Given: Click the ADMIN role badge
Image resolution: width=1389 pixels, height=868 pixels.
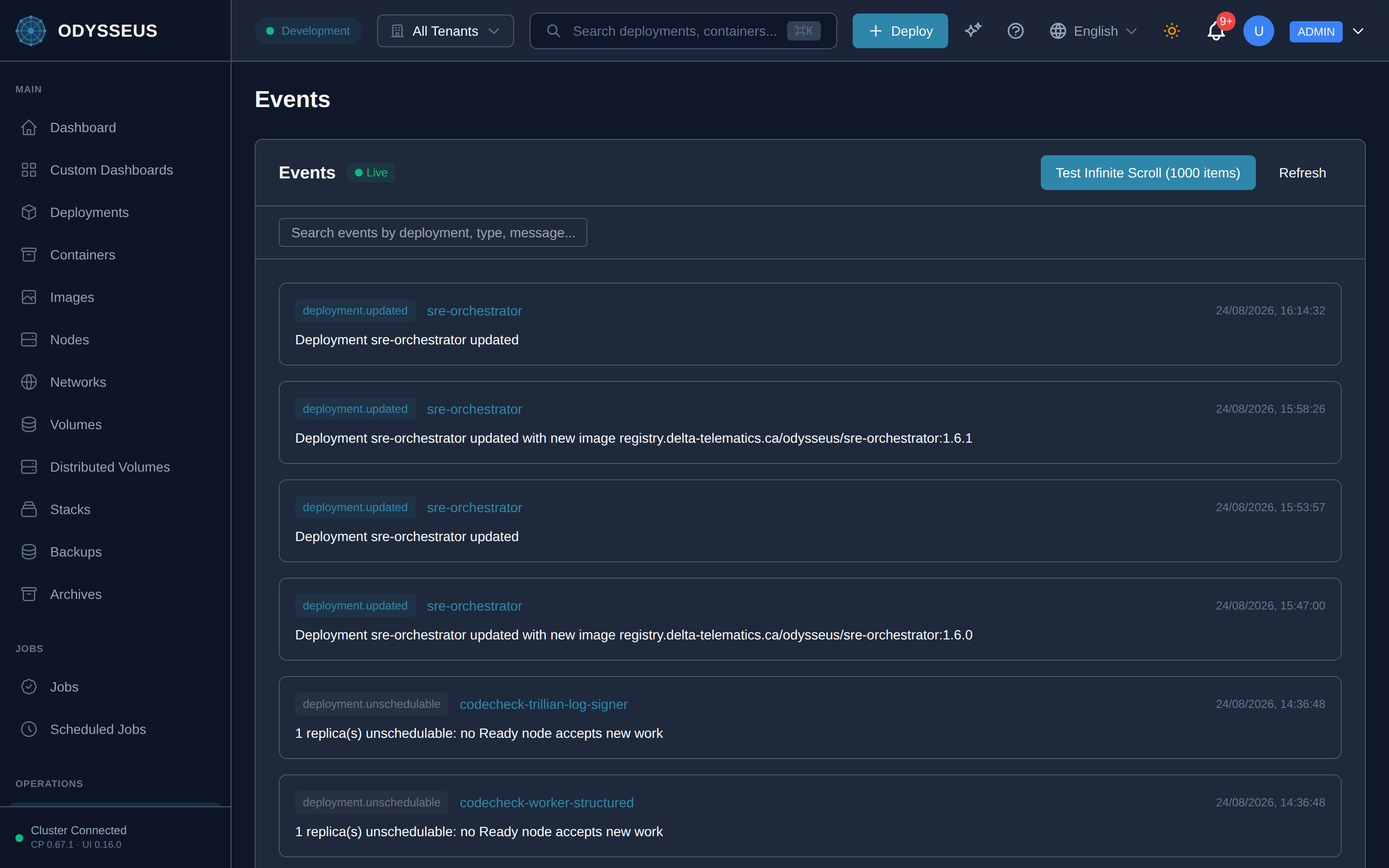Looking at the screenshot, I should pyautogui.click(x=1316, y=31).
